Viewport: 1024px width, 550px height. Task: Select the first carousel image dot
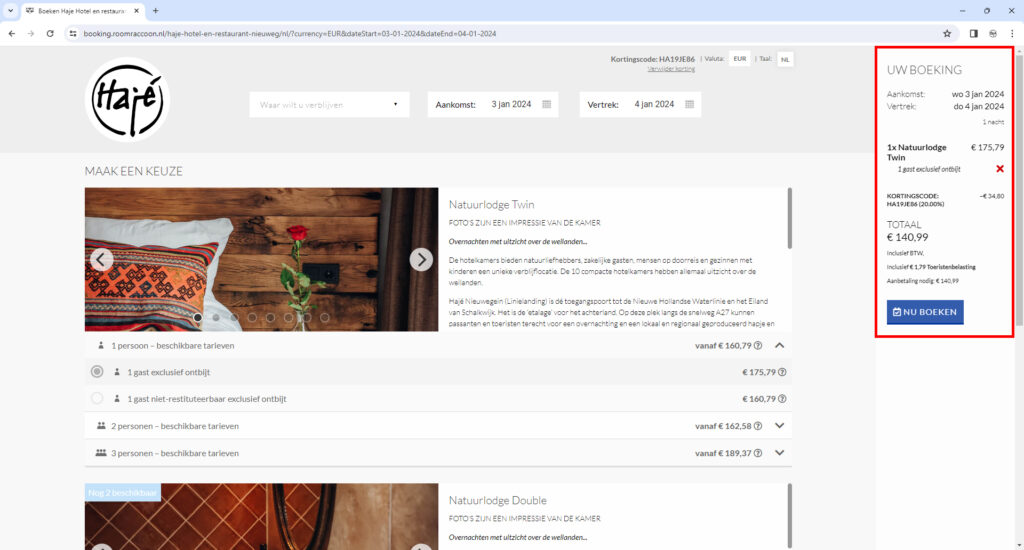point(198,318)
